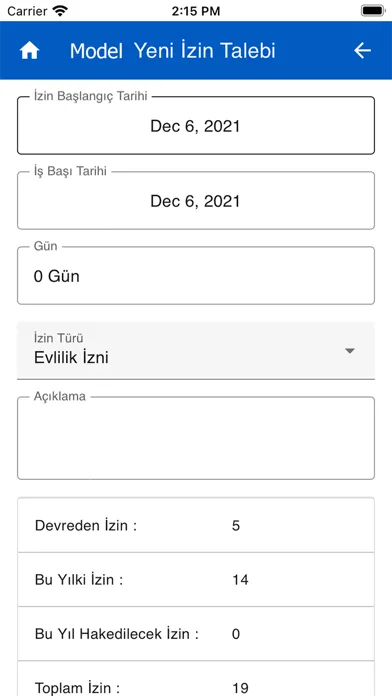This screenshot has width=392, height=696.
Task: Tap the Devreden İzin row
Action: pos(196,526)
